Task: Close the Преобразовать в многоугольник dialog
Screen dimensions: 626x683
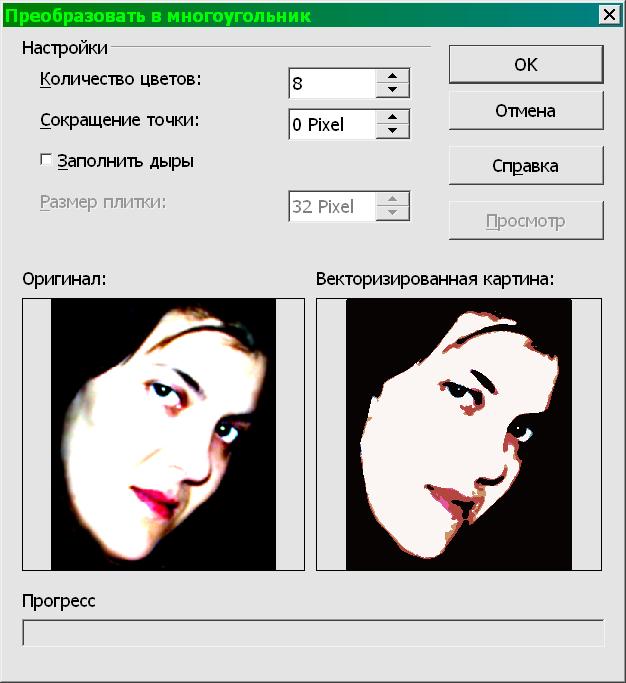Action: pyautogui.click(x=608, y=15)
